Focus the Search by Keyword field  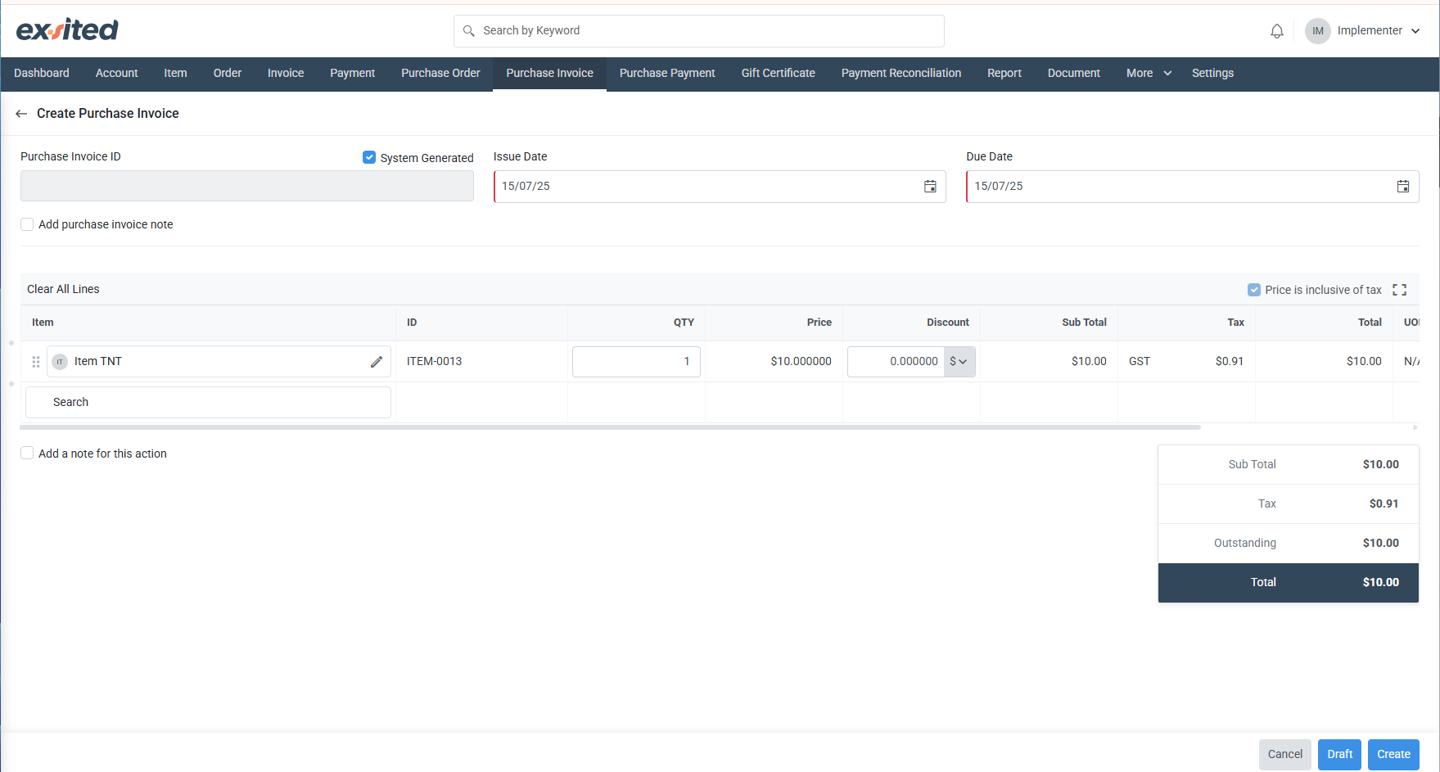pos(699,31)
